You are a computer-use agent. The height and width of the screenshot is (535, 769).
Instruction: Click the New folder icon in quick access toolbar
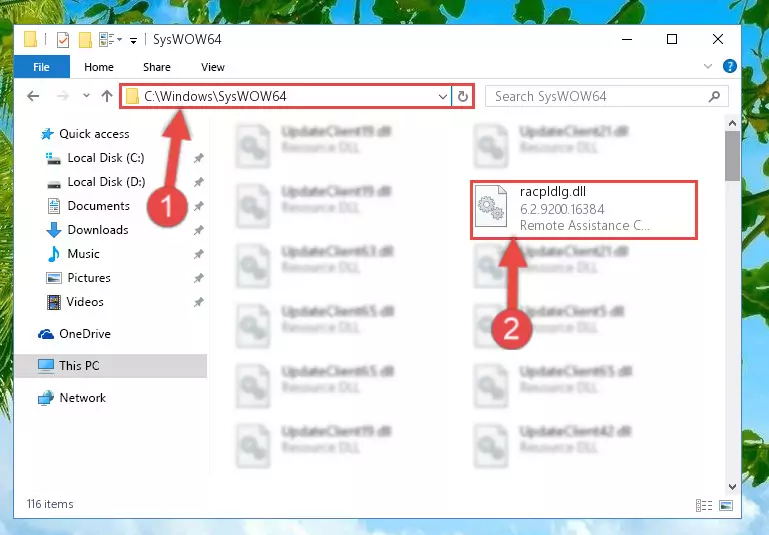coord(85,39)
